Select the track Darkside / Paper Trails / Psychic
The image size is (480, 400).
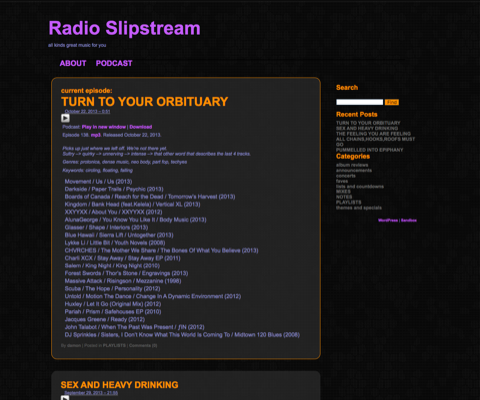(114, 189)
